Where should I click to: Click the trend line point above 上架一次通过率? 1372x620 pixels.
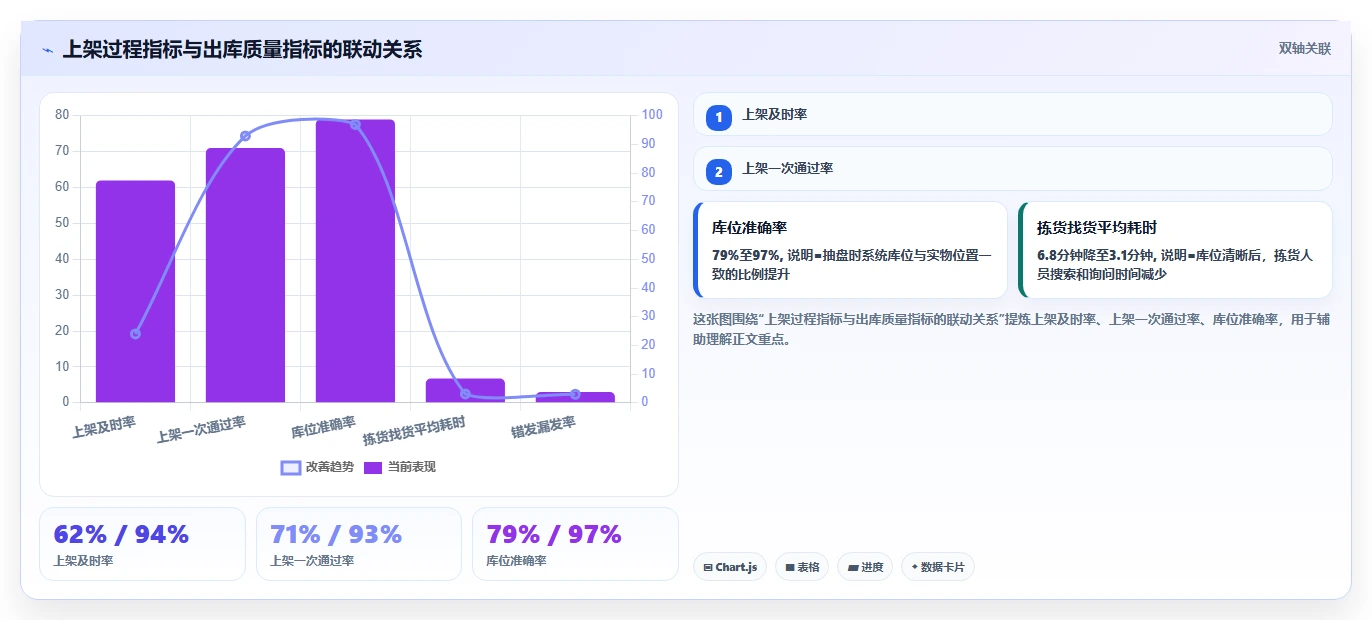click(245, 136)
